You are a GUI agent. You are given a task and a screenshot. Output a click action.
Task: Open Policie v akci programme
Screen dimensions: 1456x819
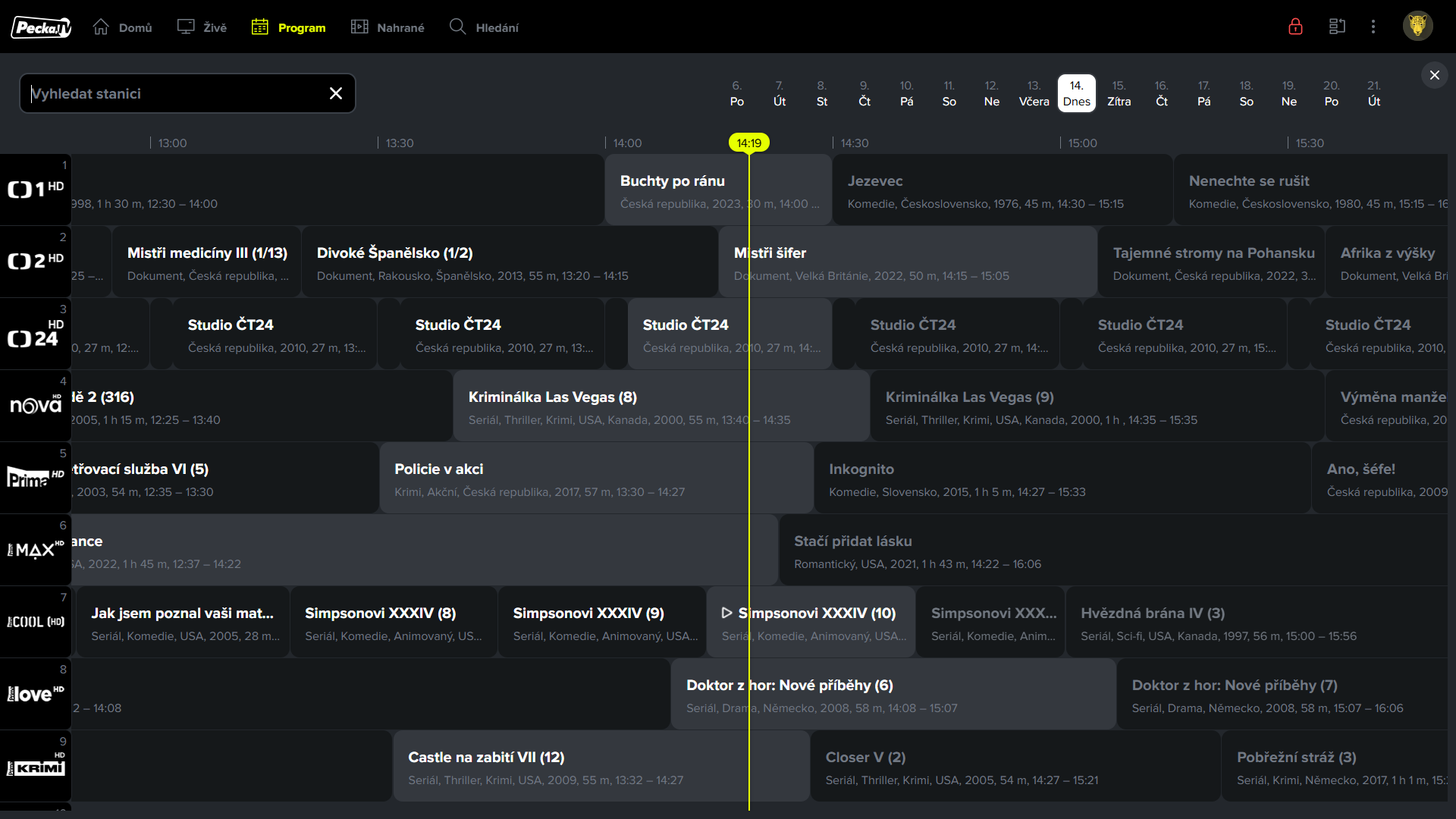pos(596,478)
